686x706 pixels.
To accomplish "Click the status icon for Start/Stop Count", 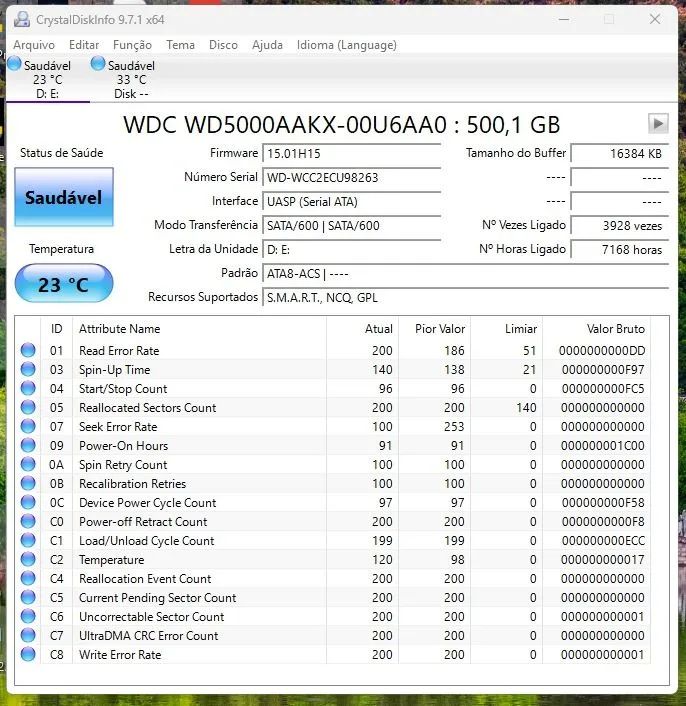I will point(28,388).
